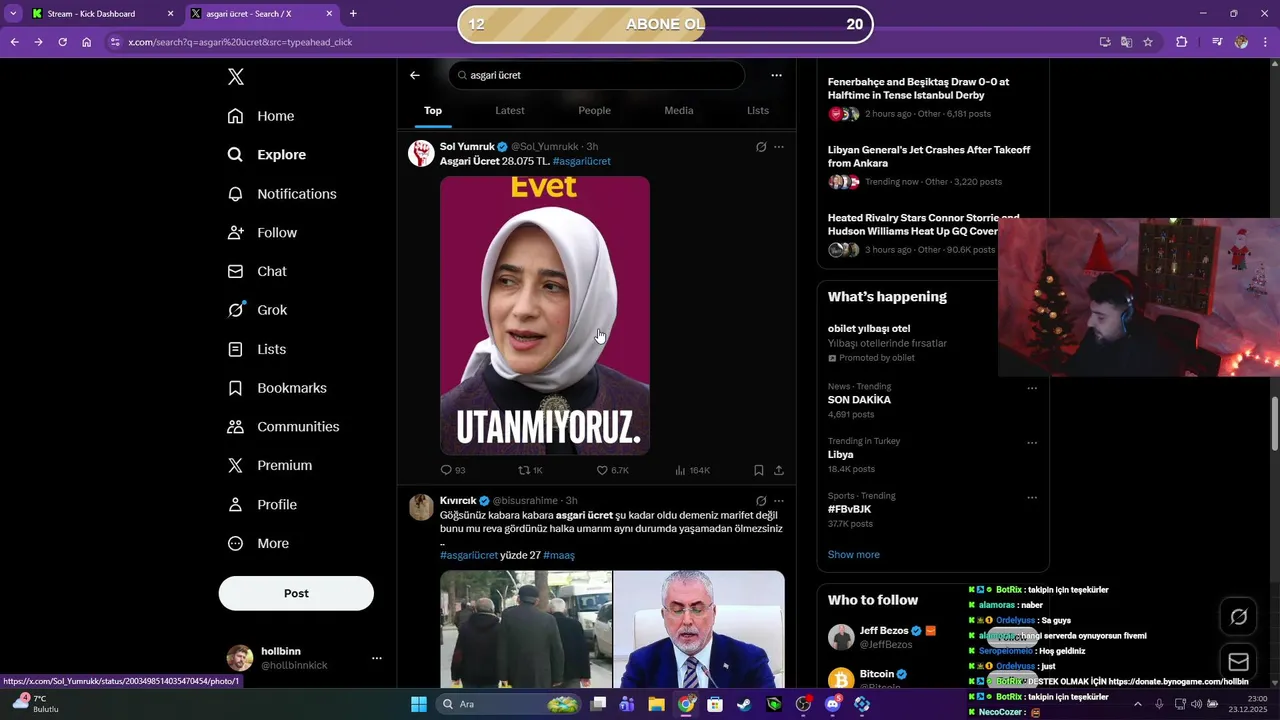The image size is (1280, 720).
Task: Open Follow in the sidebar
Action: tap(262, 233)
